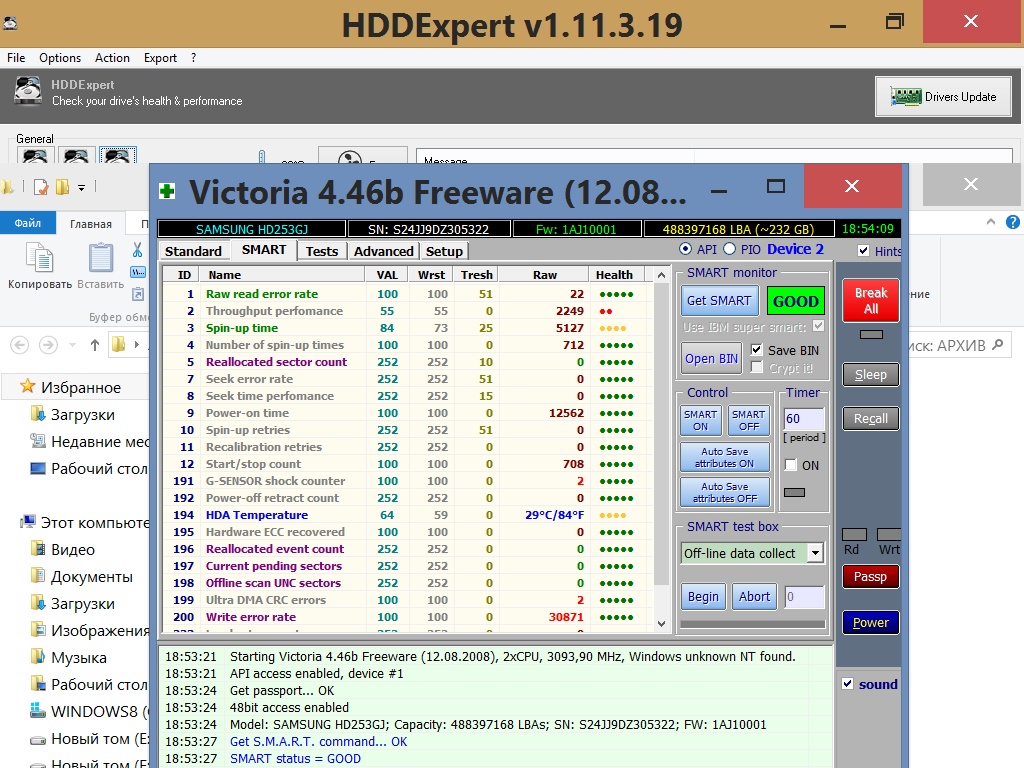Go forward in Explorer navigation
The width and height of the screenshot is (1024, 768).
(48, 344)
